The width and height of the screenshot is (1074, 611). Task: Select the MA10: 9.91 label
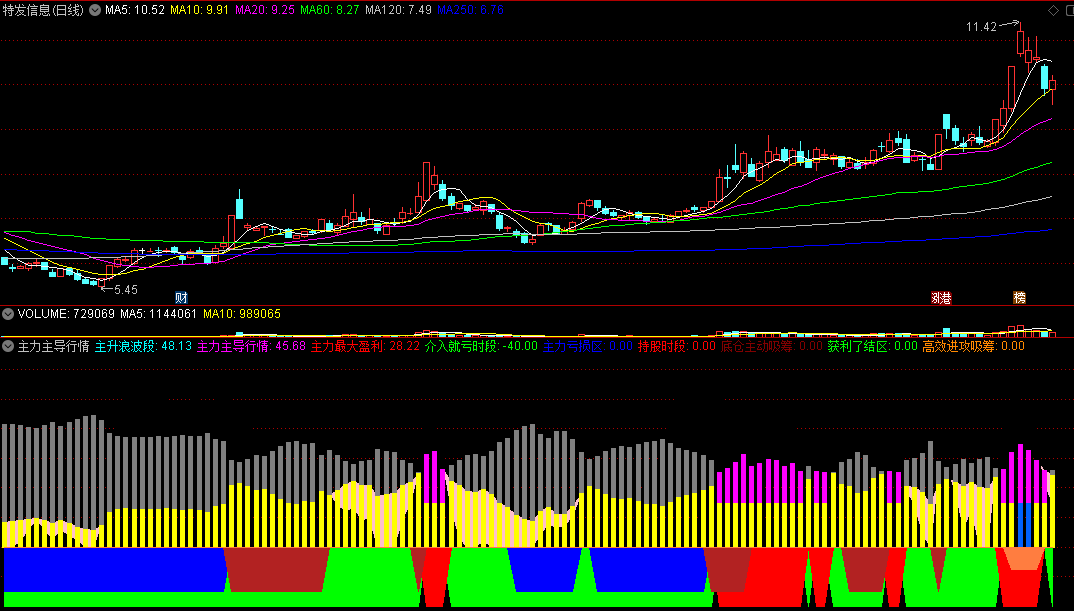(x=200, y=10)
